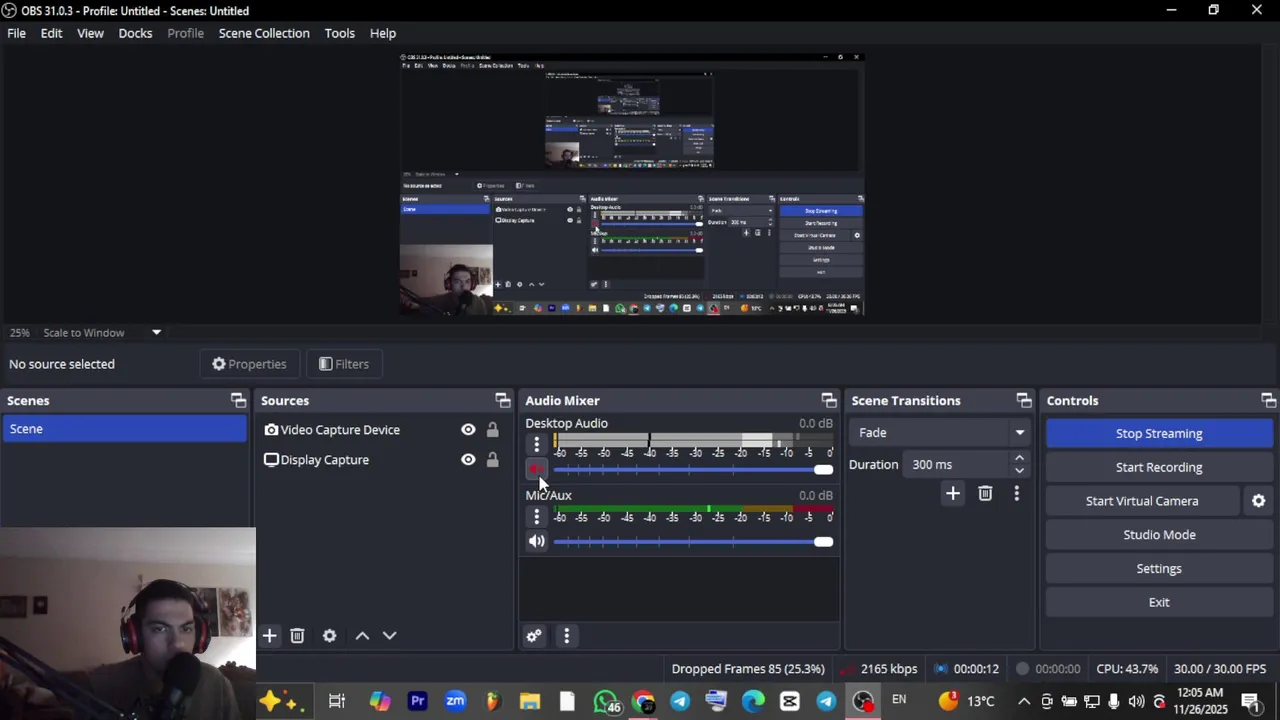
Task: Start the Virtual Camera
Action: coord(1142,501)
